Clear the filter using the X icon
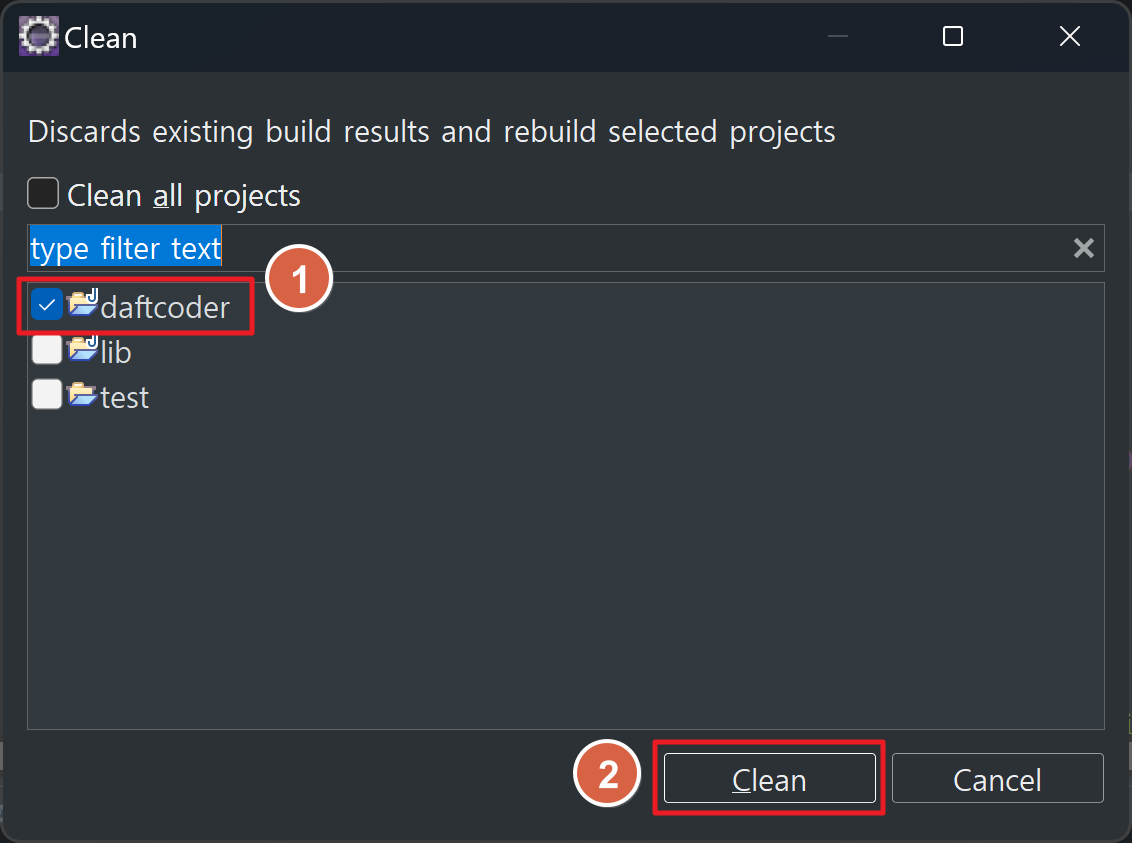 click(x=1084, y=246)
